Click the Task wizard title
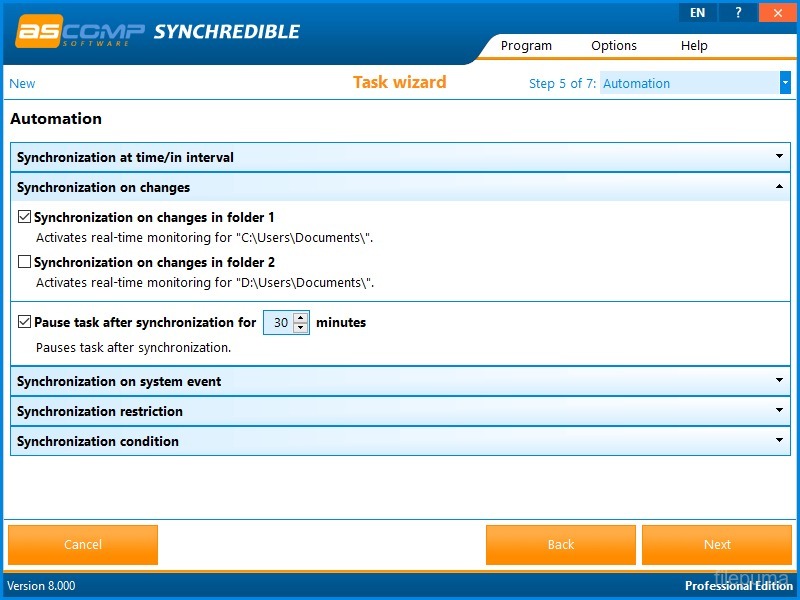Viewport: 800px width, 600px height. [399, 82]
